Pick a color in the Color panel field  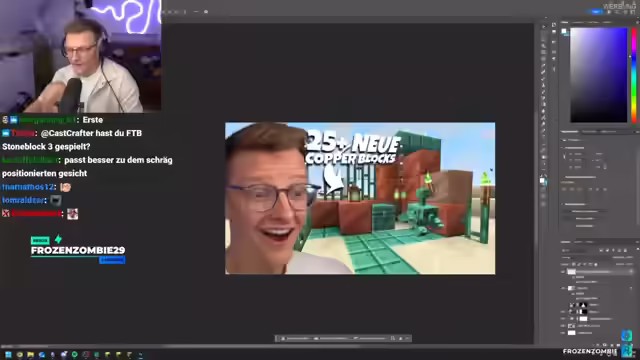coord(598,75)
